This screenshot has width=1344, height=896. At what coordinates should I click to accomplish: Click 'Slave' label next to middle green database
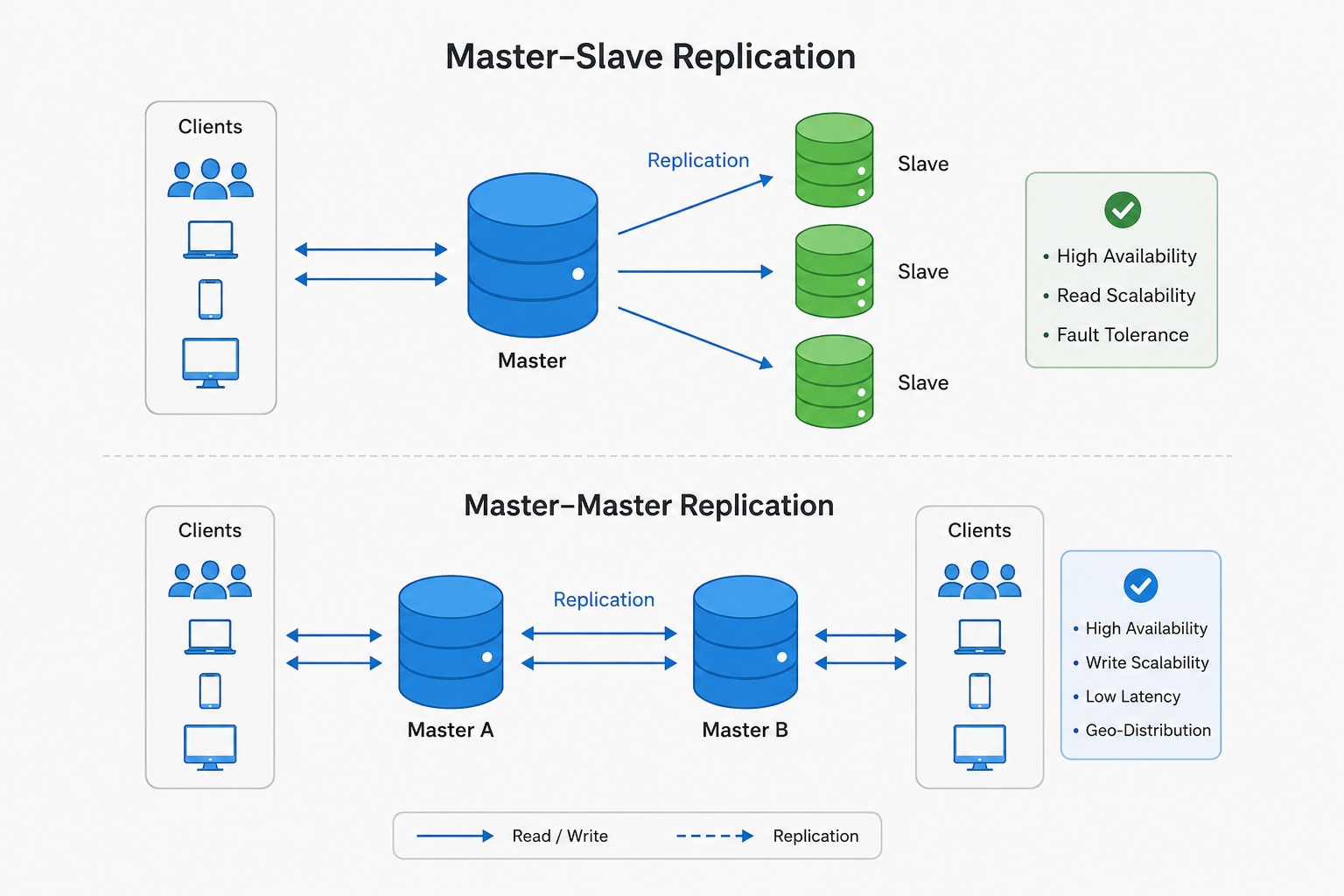(x=923, y=272)
